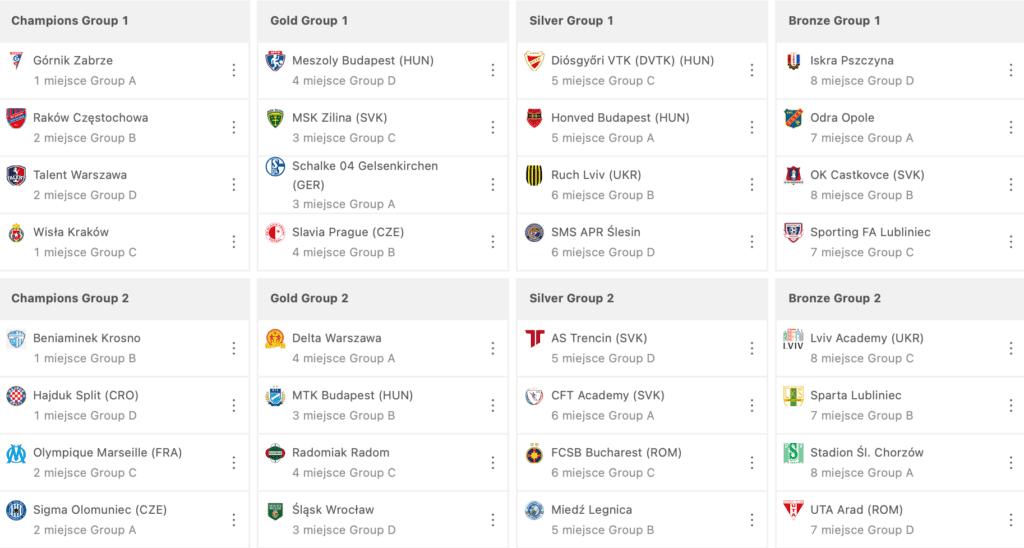This screenshot has height=548, width=1024.
Task: Click the FCSB Bucharest crest icon
Action: coord(535,454)
